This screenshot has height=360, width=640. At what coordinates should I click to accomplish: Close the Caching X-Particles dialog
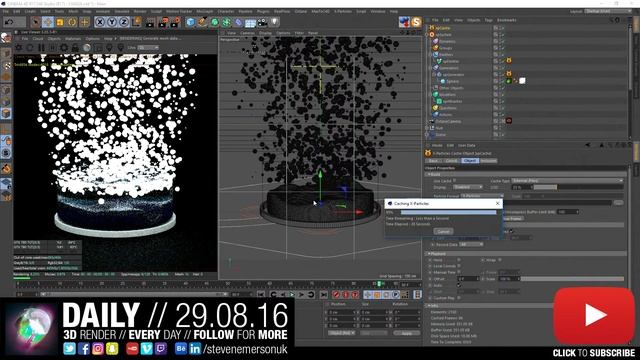click(498, 203)
